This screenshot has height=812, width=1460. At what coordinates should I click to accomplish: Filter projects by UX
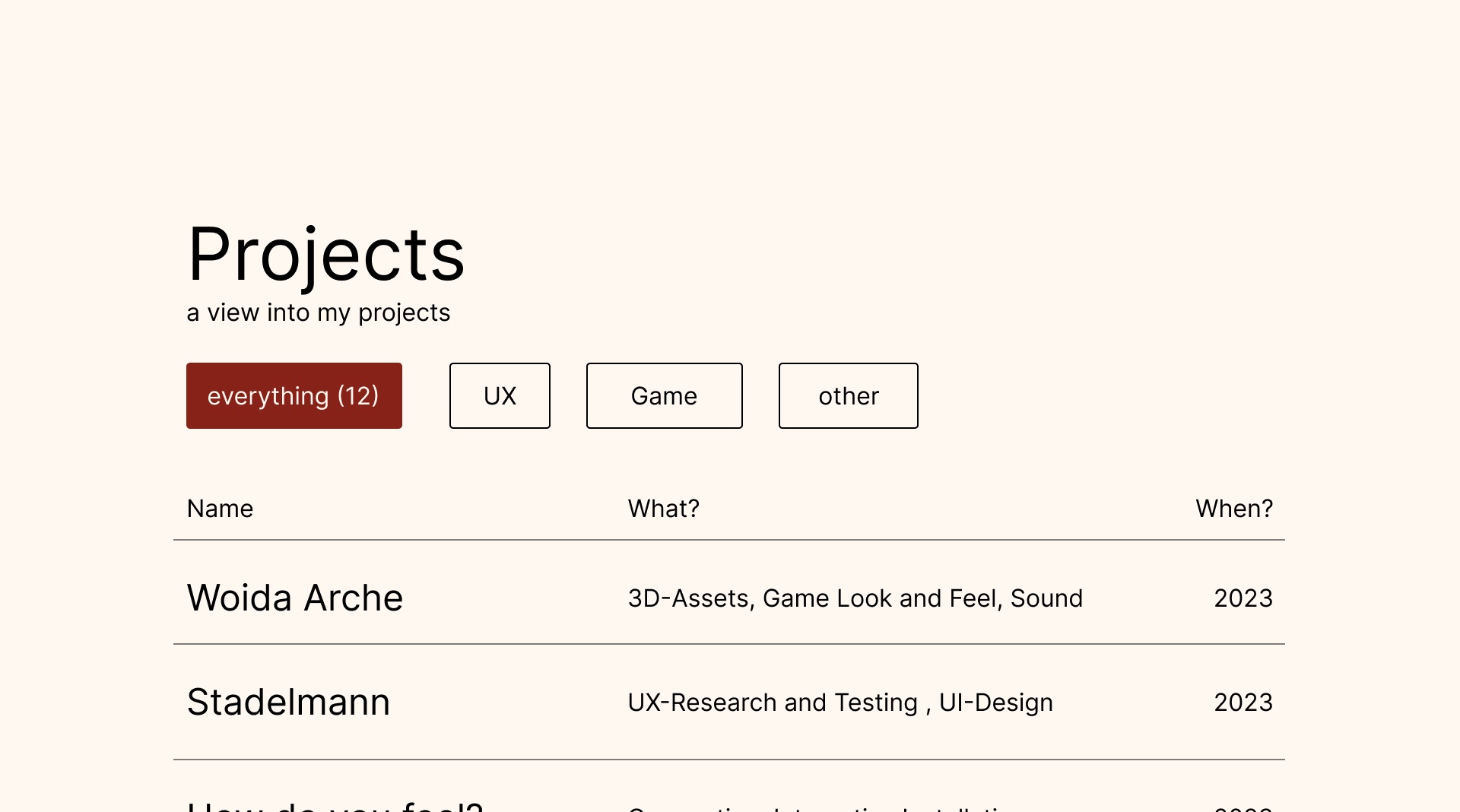[500, 395]
